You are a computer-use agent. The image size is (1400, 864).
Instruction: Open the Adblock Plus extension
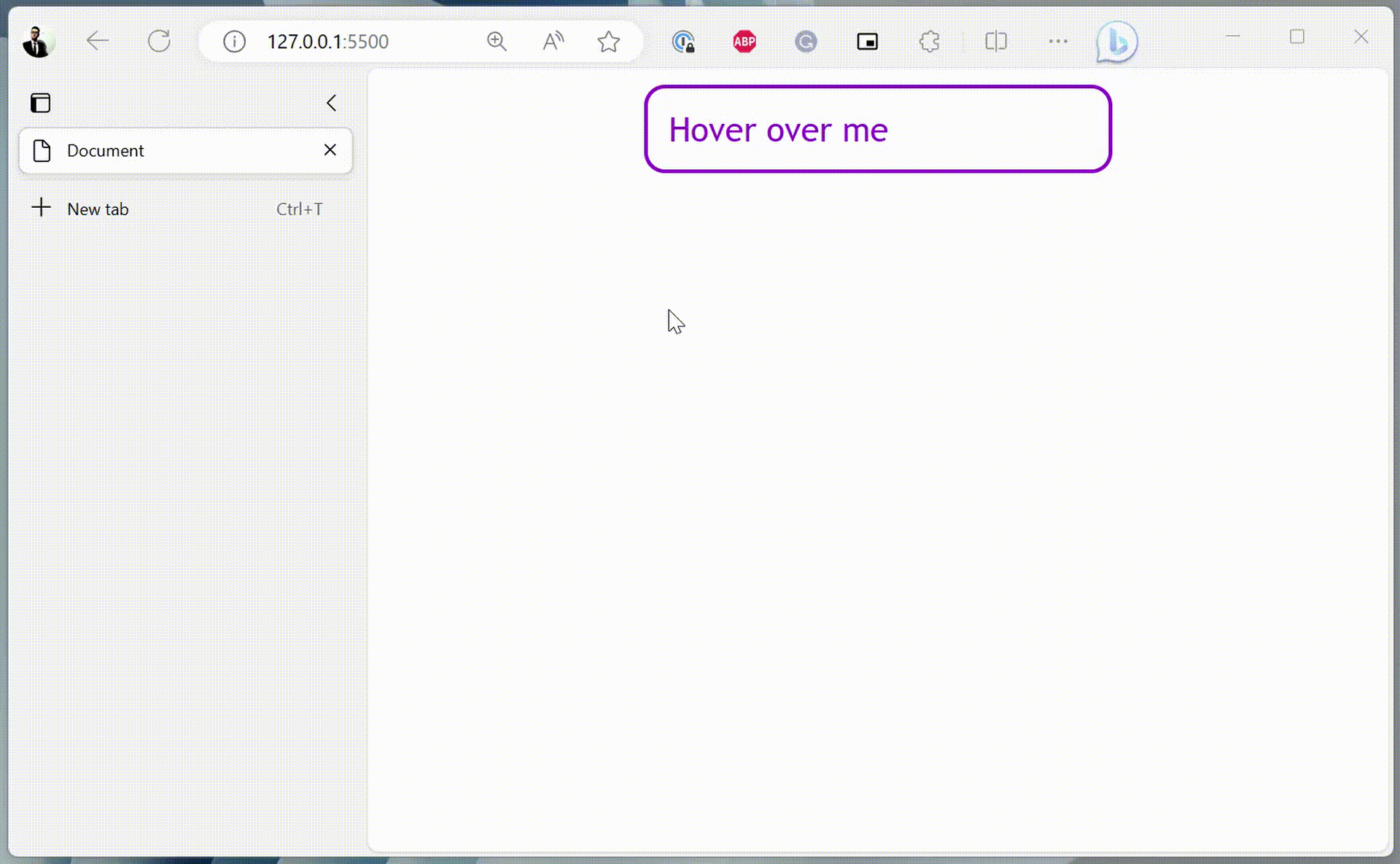[744, 42]
